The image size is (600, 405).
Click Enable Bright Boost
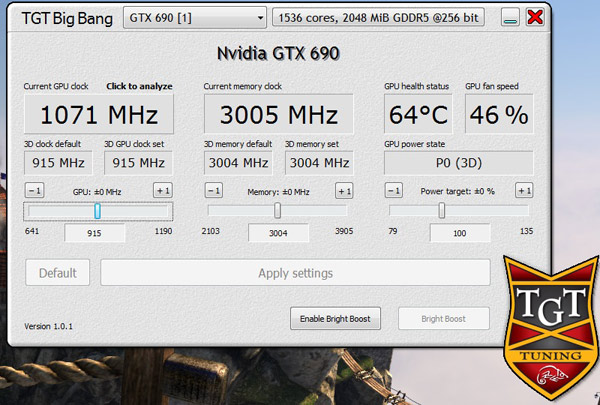click(x=336, y=319)
